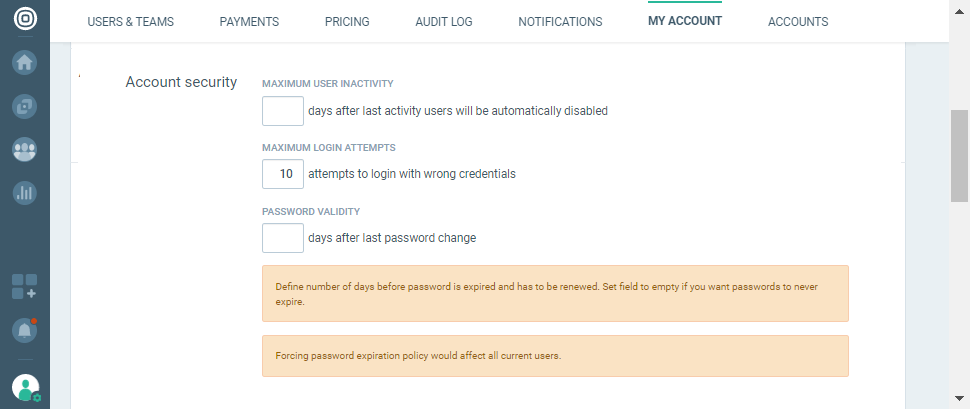Screen dimensions: 970x409
Task: Focus the Password Validity days field
Action: pyautogui.click(x=283, y=238)
